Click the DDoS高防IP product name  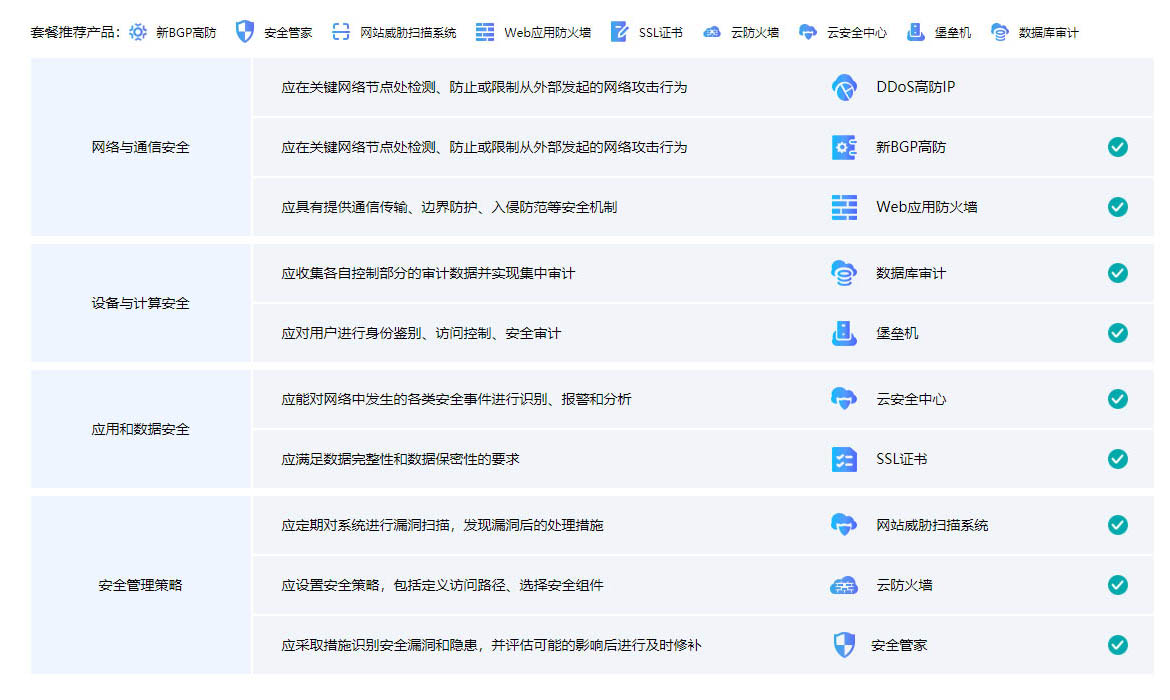pyautogui.click(x=916, y=87)
